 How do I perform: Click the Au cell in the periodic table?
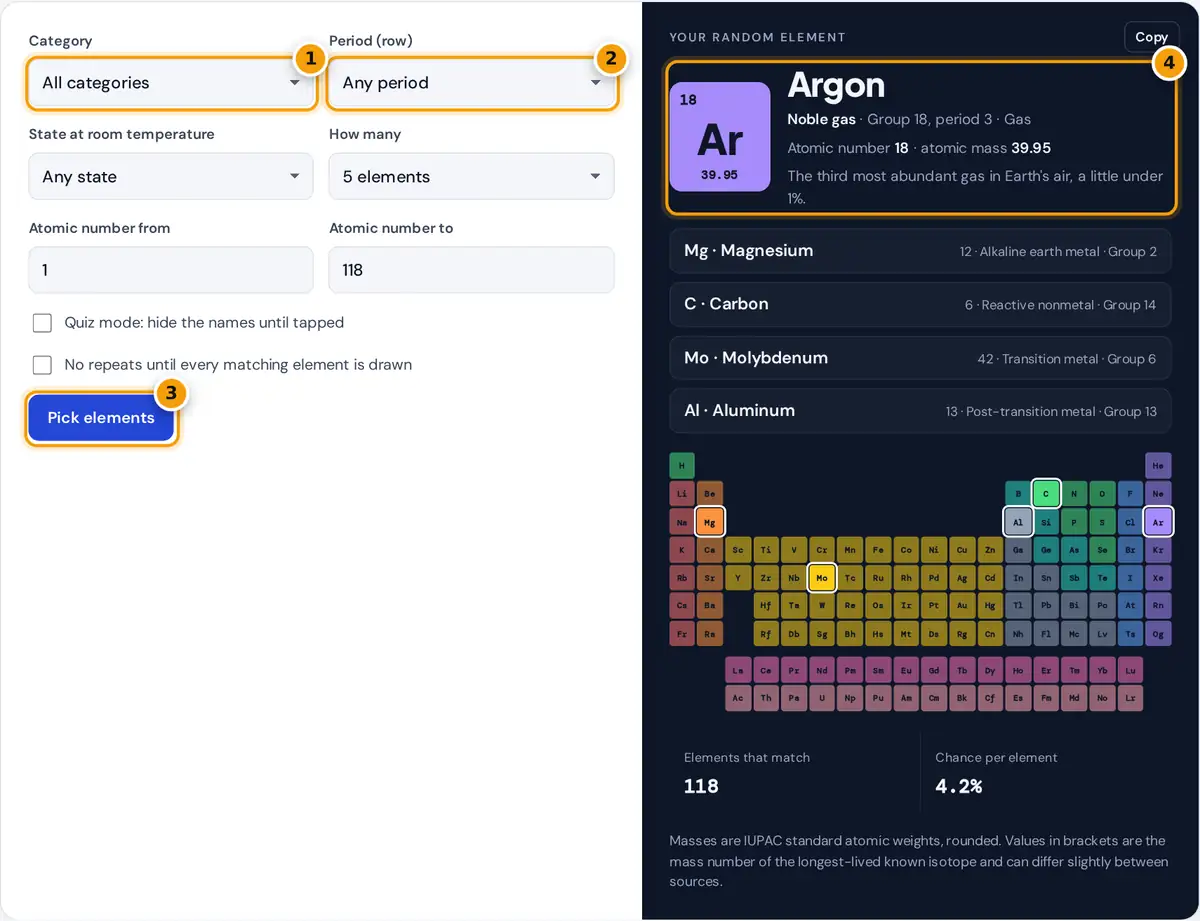tap(962, 606)
